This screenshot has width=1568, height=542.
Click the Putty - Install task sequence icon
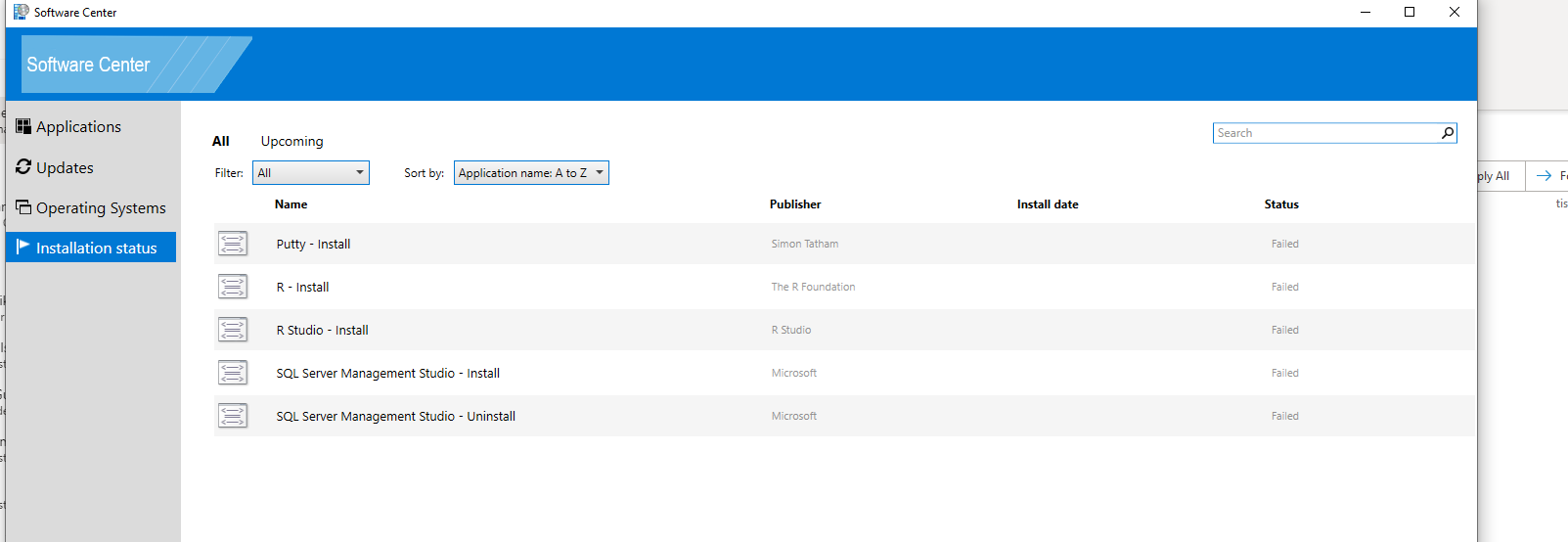click(x=233, y=244)
